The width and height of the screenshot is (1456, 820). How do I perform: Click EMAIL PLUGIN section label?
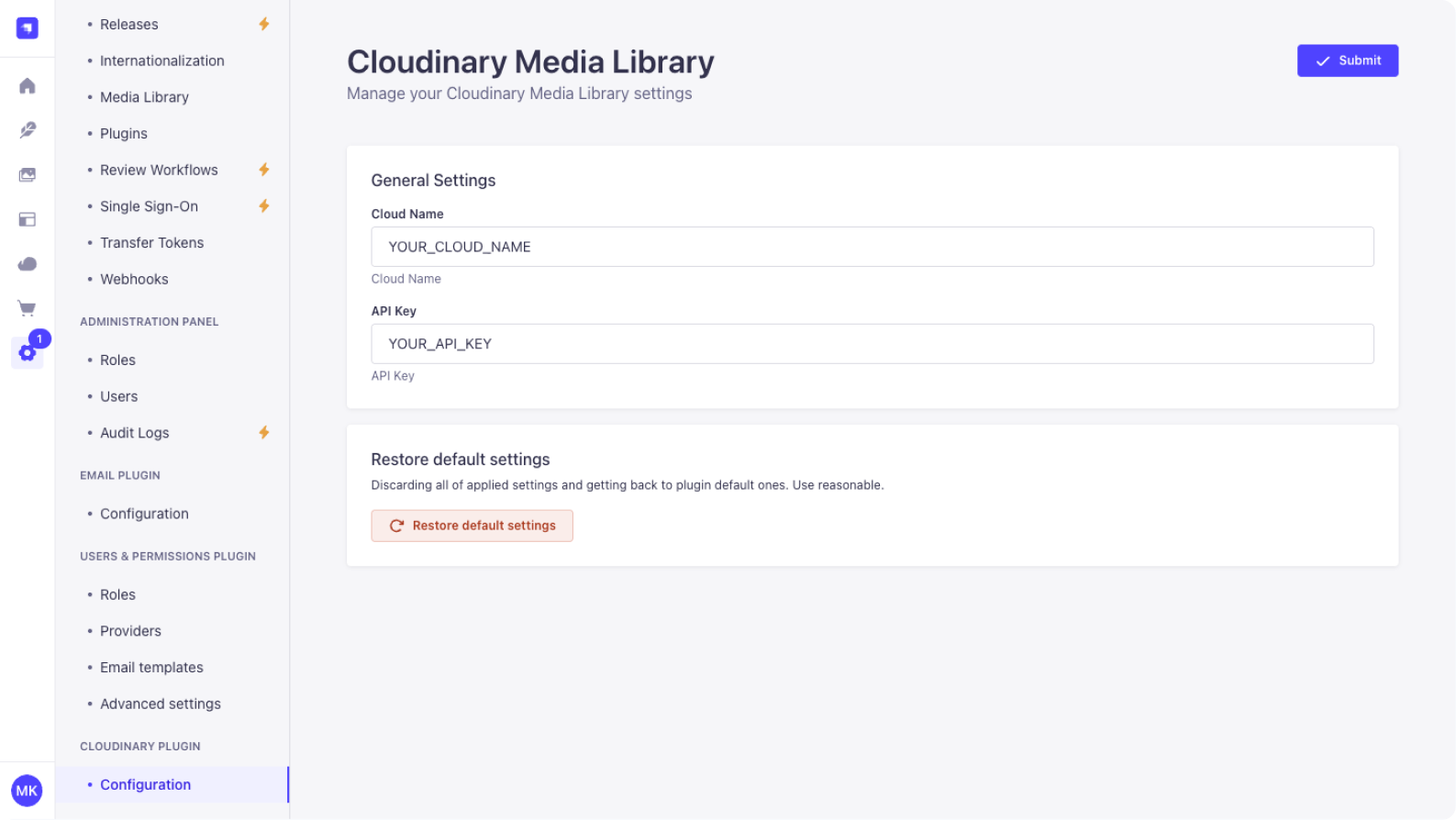coord(120,475)
